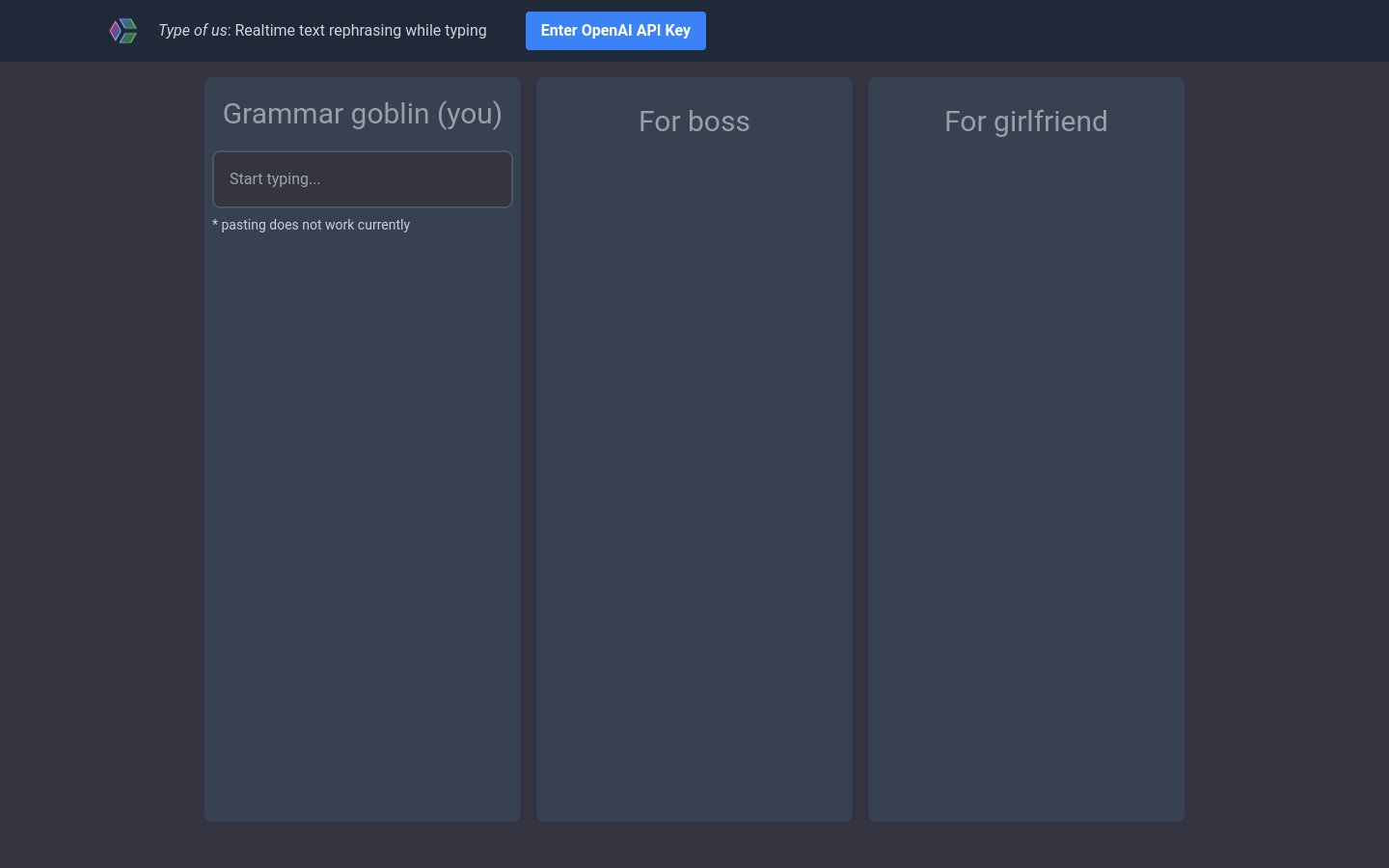Image resolution: width=1389 pixels, height=868 pixels.
Task: Click the italic 'Type of us' title
Action: coord(193,31)
